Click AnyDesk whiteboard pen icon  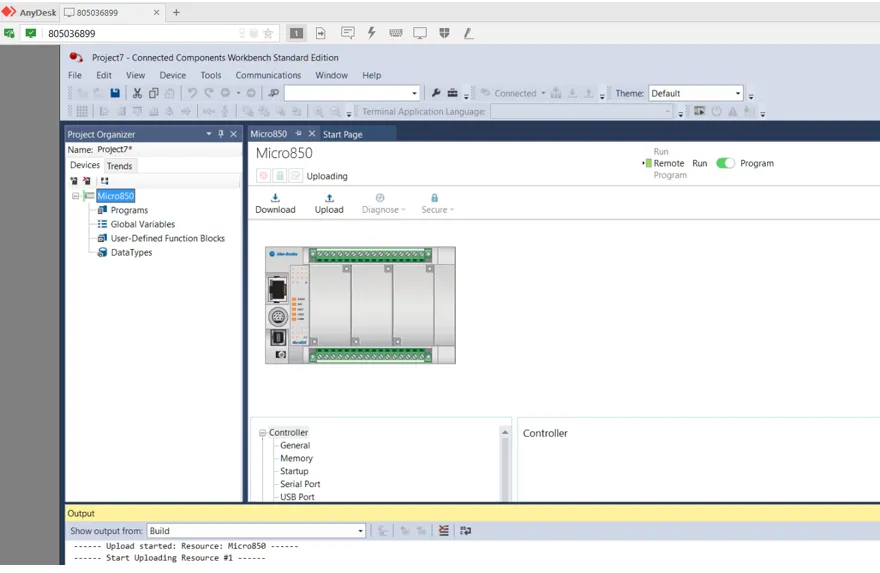coord(468,33)
